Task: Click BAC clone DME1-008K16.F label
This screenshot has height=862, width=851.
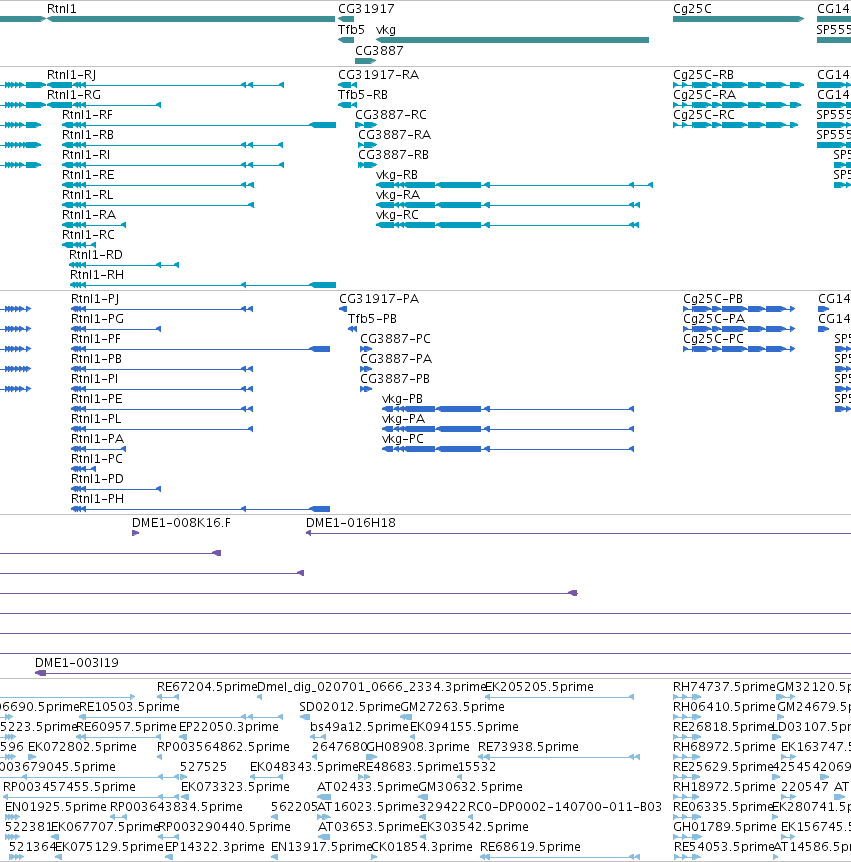Action: pyautogui.click(x=181, y=523)
